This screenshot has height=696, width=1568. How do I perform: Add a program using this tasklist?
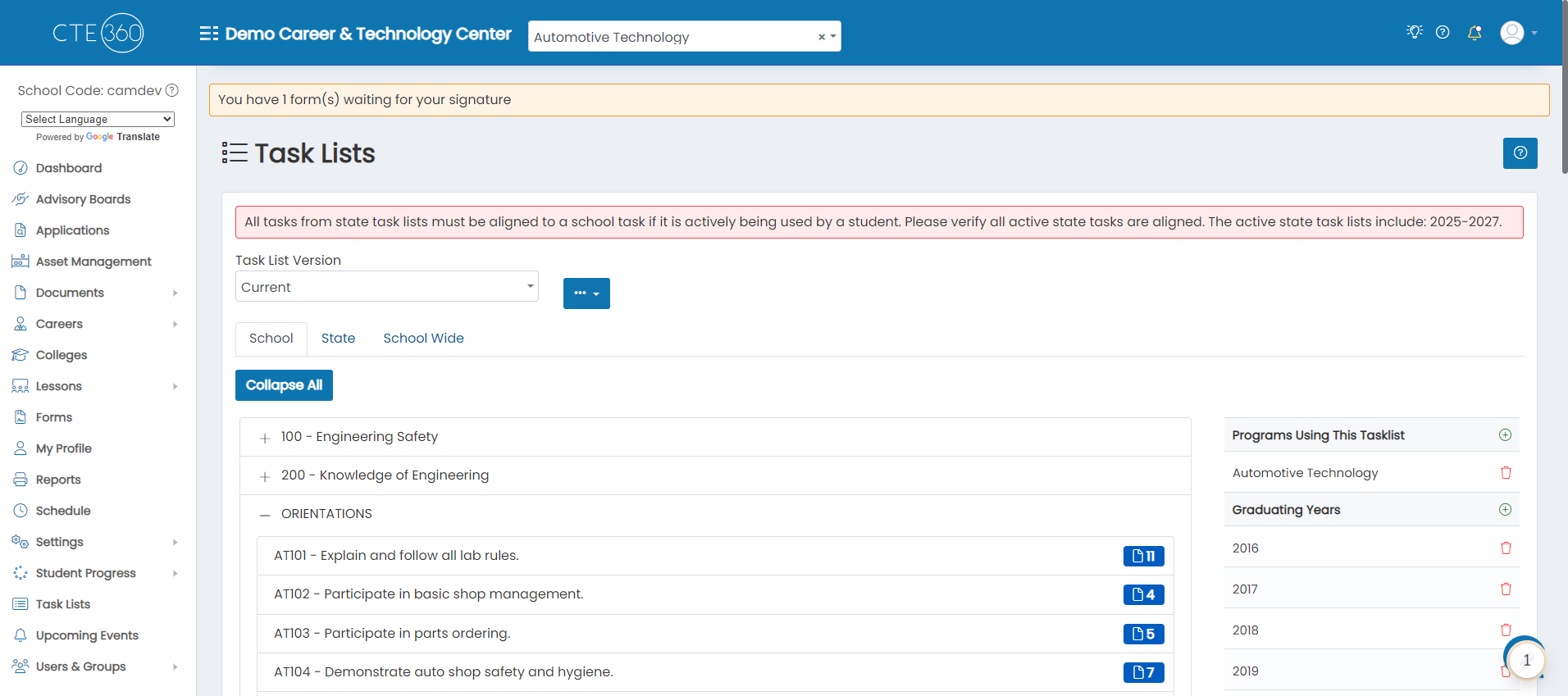coord(1505,435)
